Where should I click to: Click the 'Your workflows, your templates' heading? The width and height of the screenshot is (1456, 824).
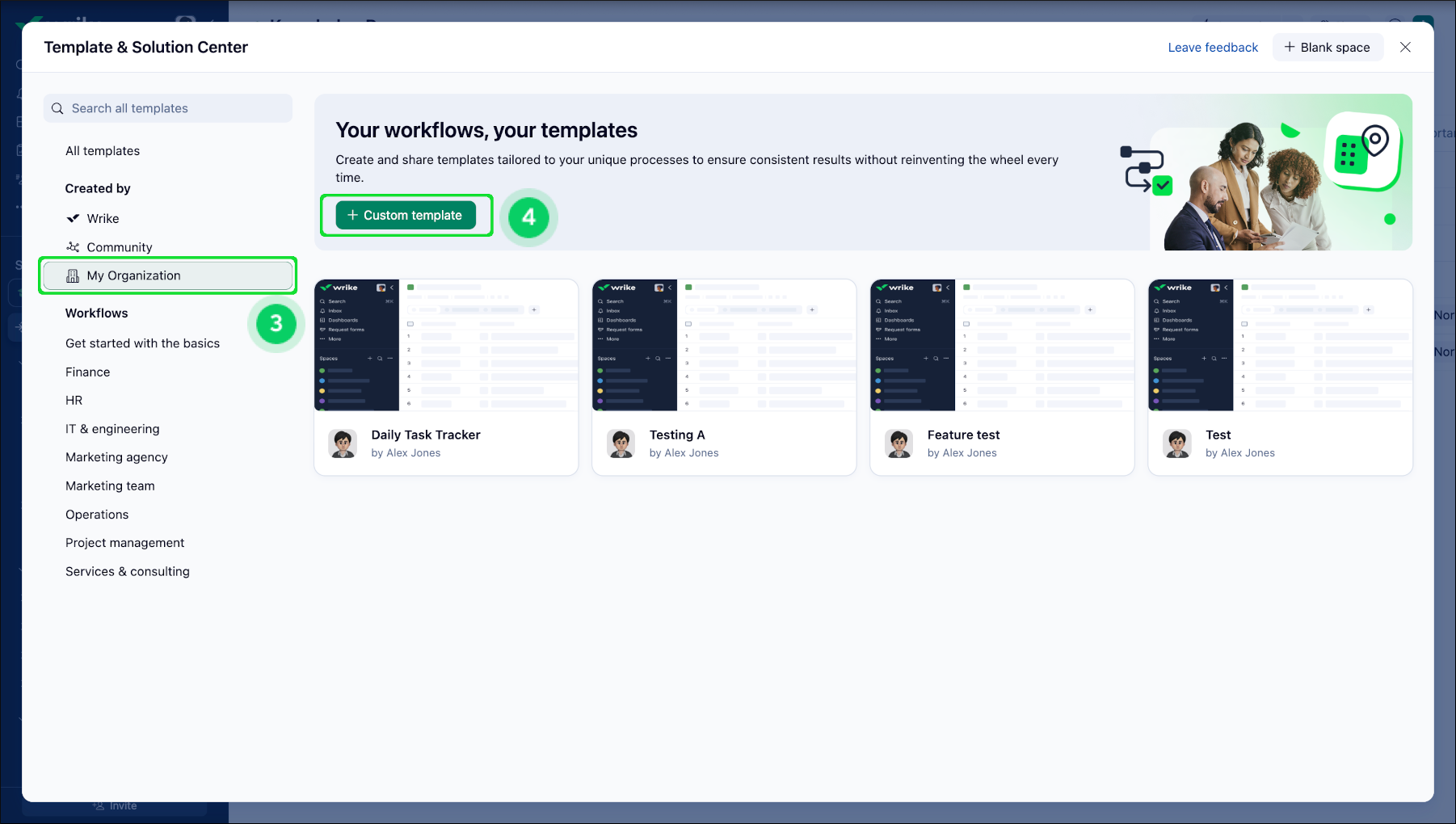[486, 130]
